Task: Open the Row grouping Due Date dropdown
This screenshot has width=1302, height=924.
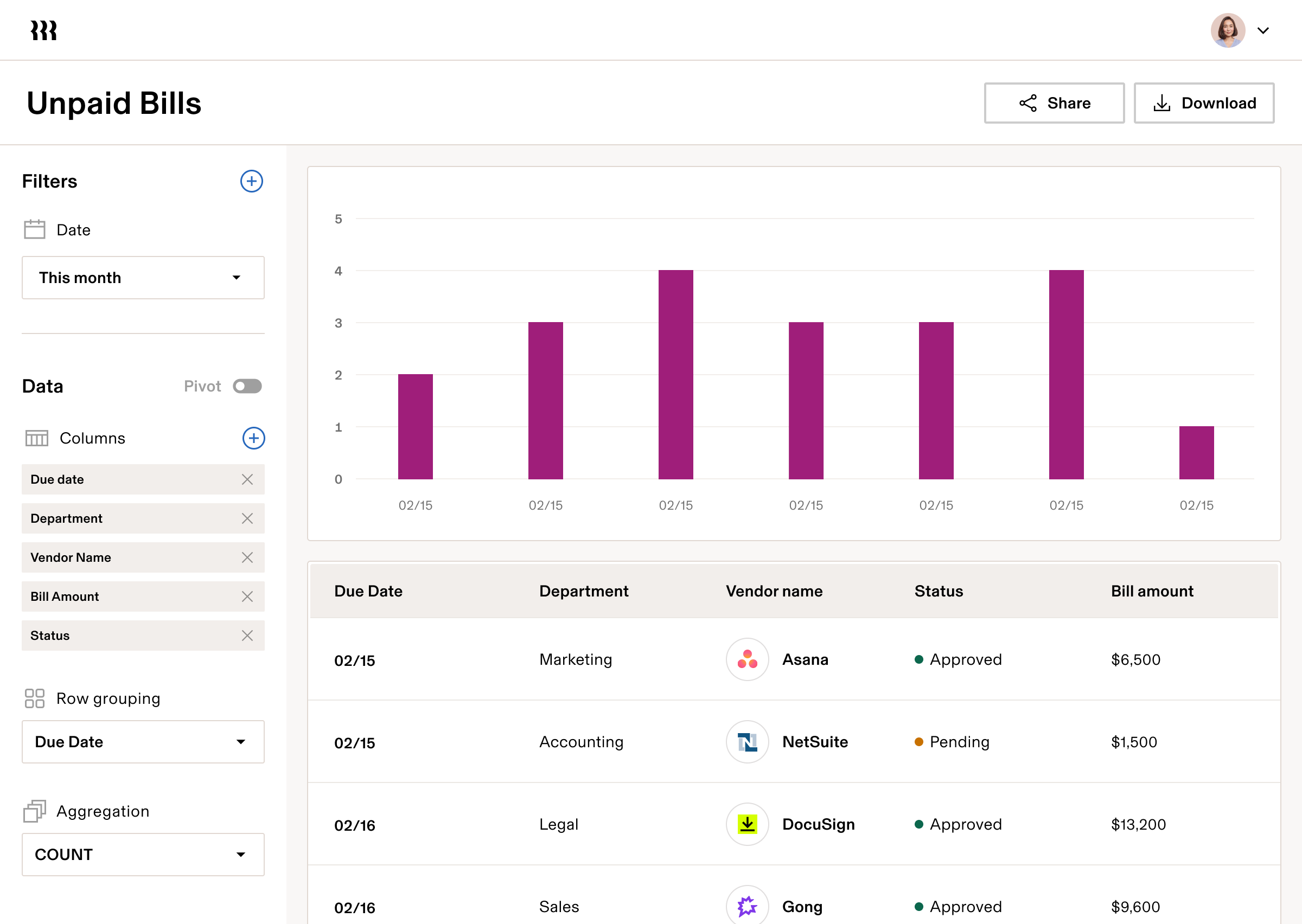Action: click(143, 742)
